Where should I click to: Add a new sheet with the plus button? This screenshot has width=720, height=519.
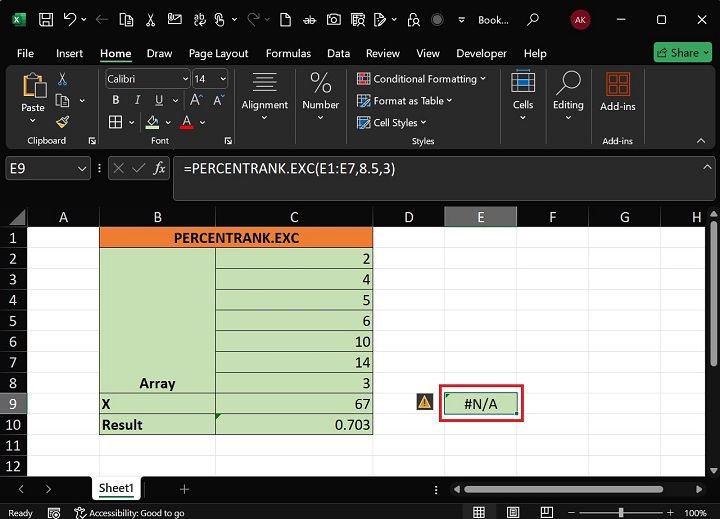(x=185, y=489)
